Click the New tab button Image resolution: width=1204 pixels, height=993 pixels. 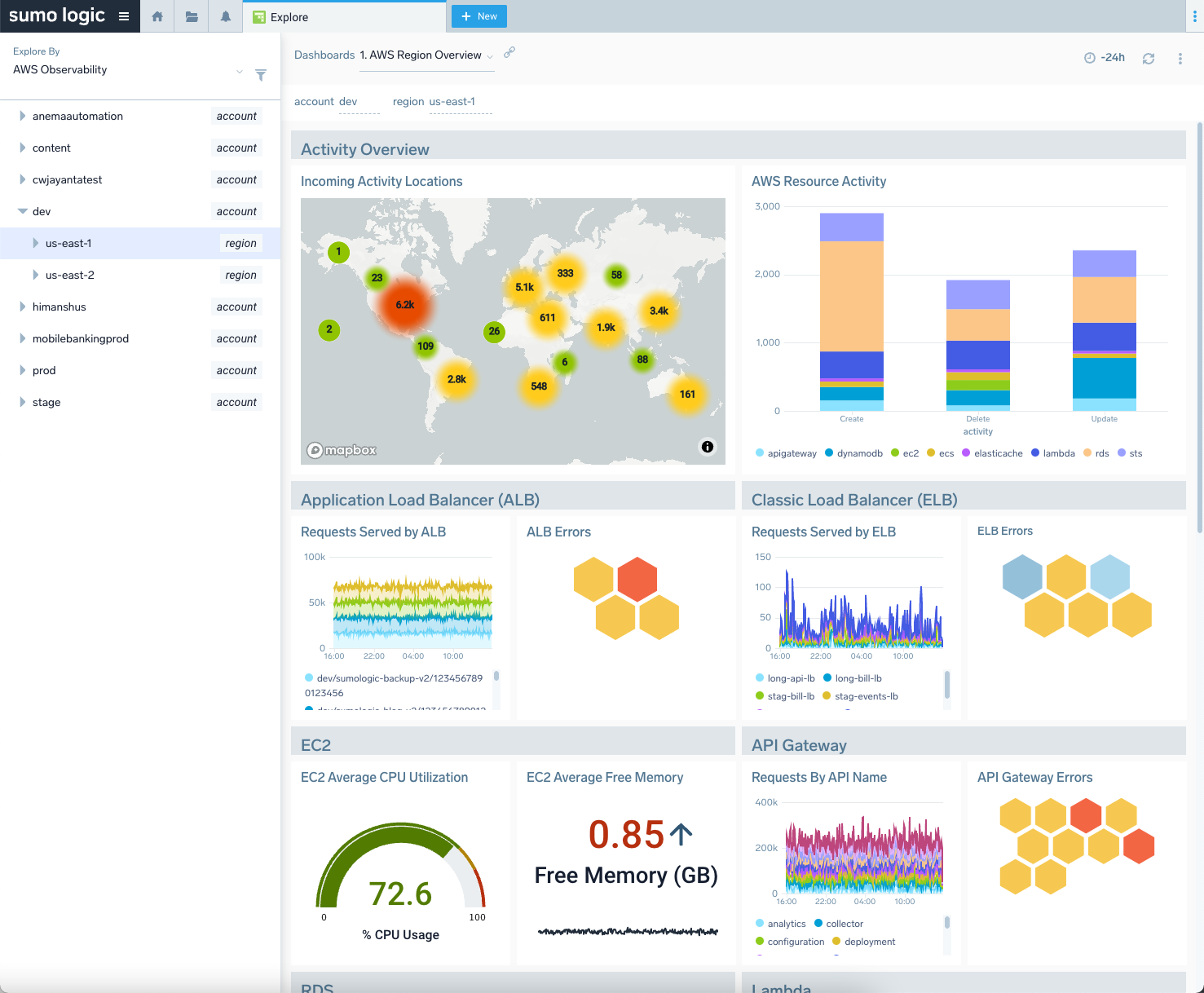point(479,16)
